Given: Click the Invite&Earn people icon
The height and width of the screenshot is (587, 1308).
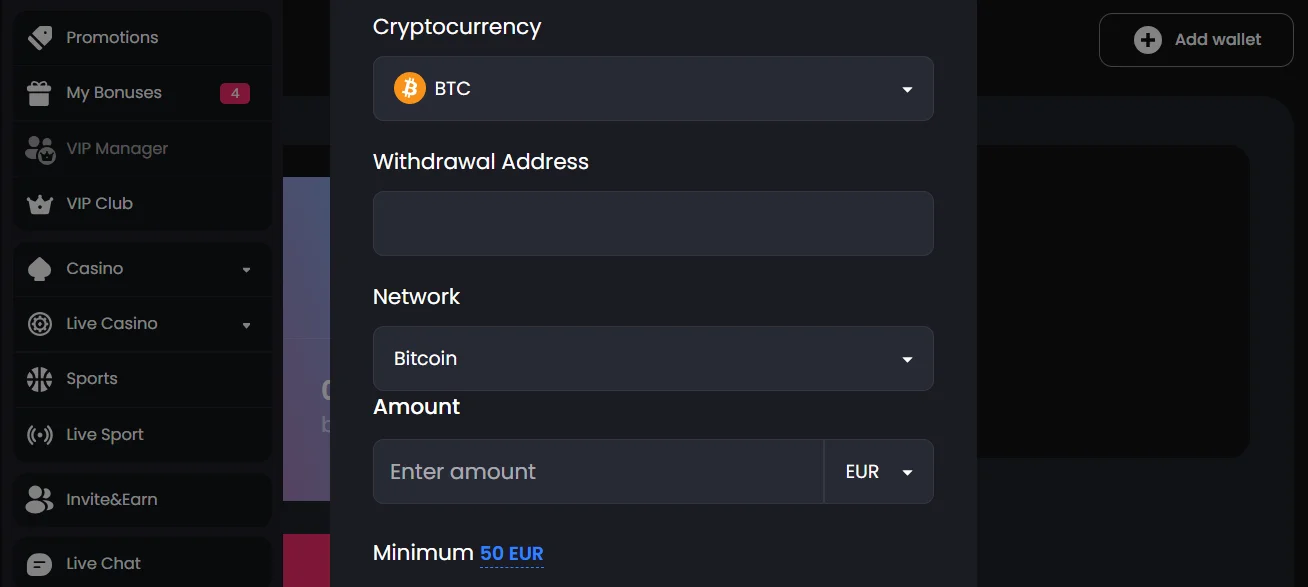Looking at the screenshot, I should pos(40,500).
